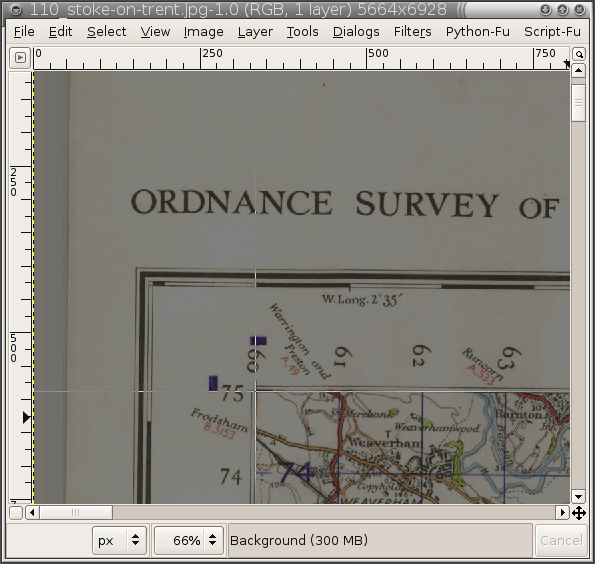Open the File menu
Image resolution: width=595 pixels, height=564 pixels.
pyautogui.click(x=24, y=32)
